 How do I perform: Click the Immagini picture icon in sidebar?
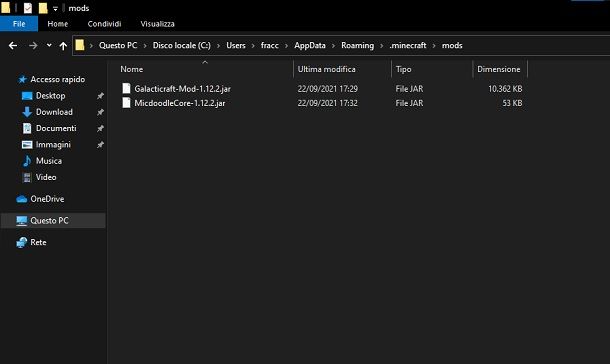[27, 145]
